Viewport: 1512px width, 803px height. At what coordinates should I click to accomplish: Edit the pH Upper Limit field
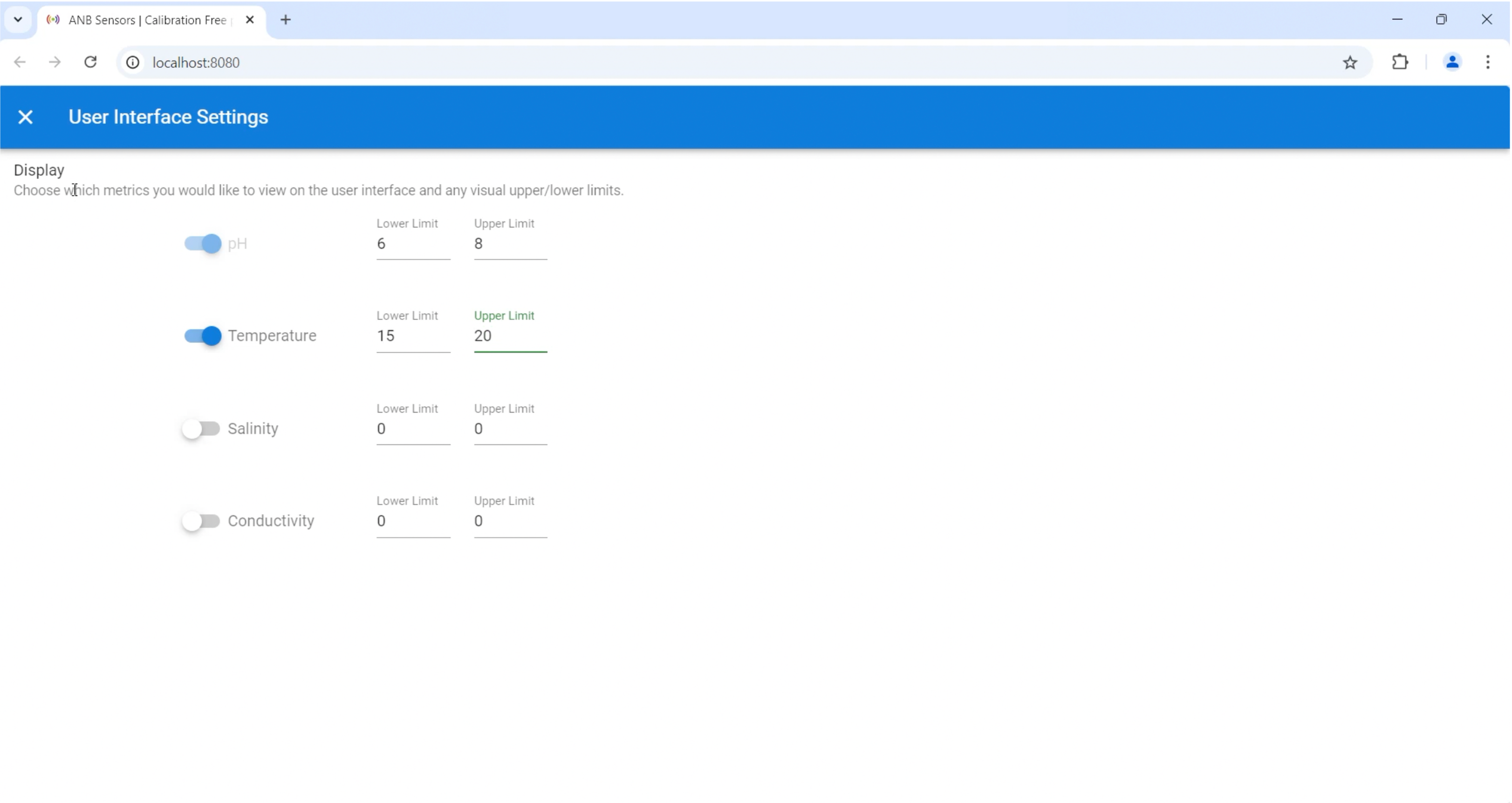pos(511,244)
